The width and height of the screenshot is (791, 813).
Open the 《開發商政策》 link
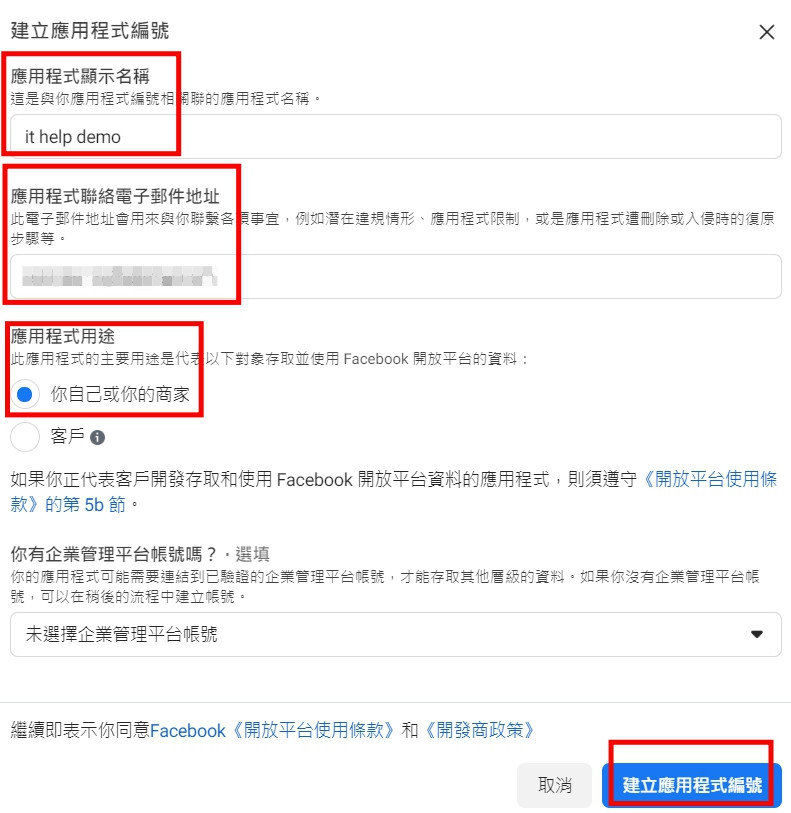(479, 730)
